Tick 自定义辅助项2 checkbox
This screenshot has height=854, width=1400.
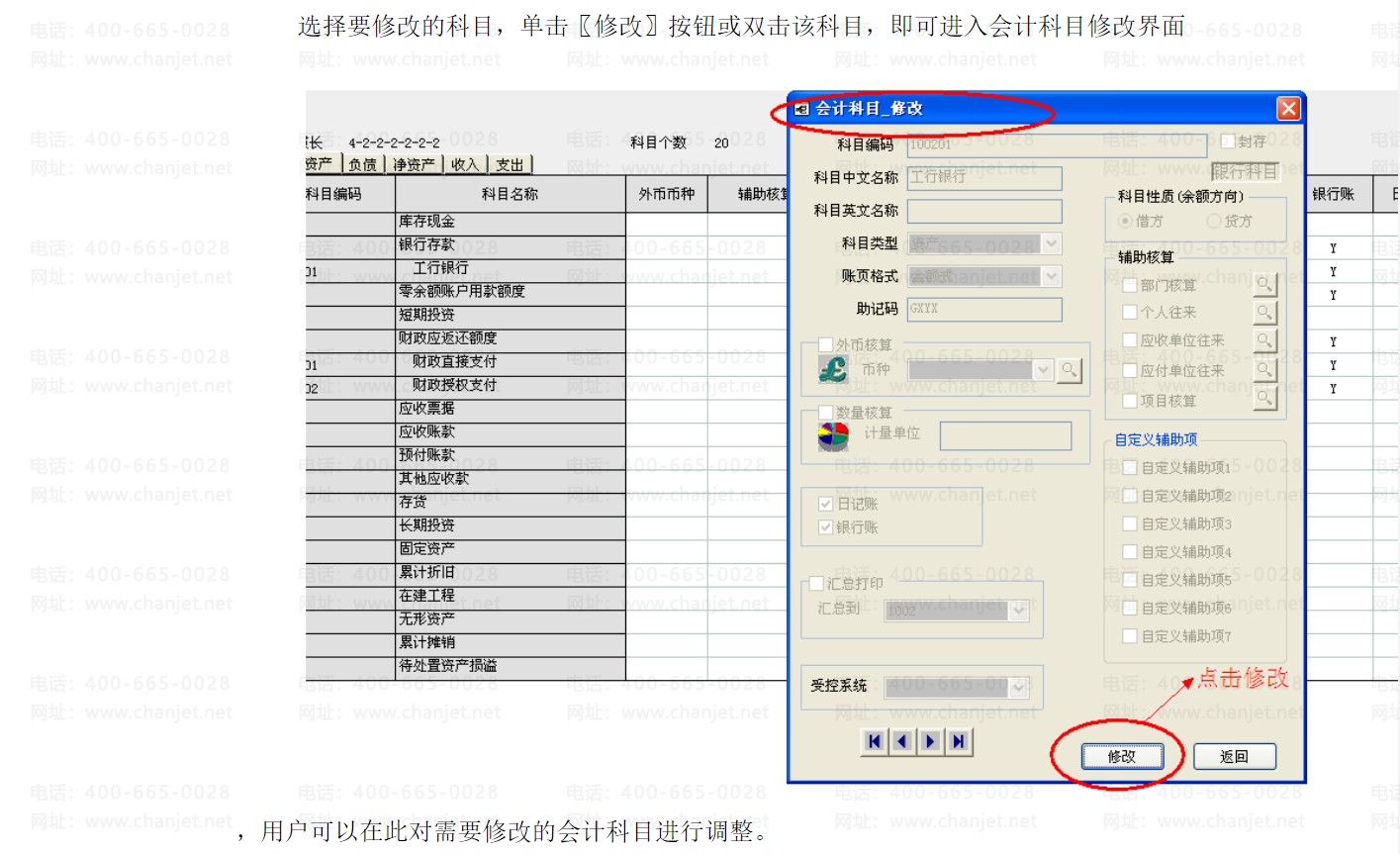pyautogui.click(x=1130, y=496)
